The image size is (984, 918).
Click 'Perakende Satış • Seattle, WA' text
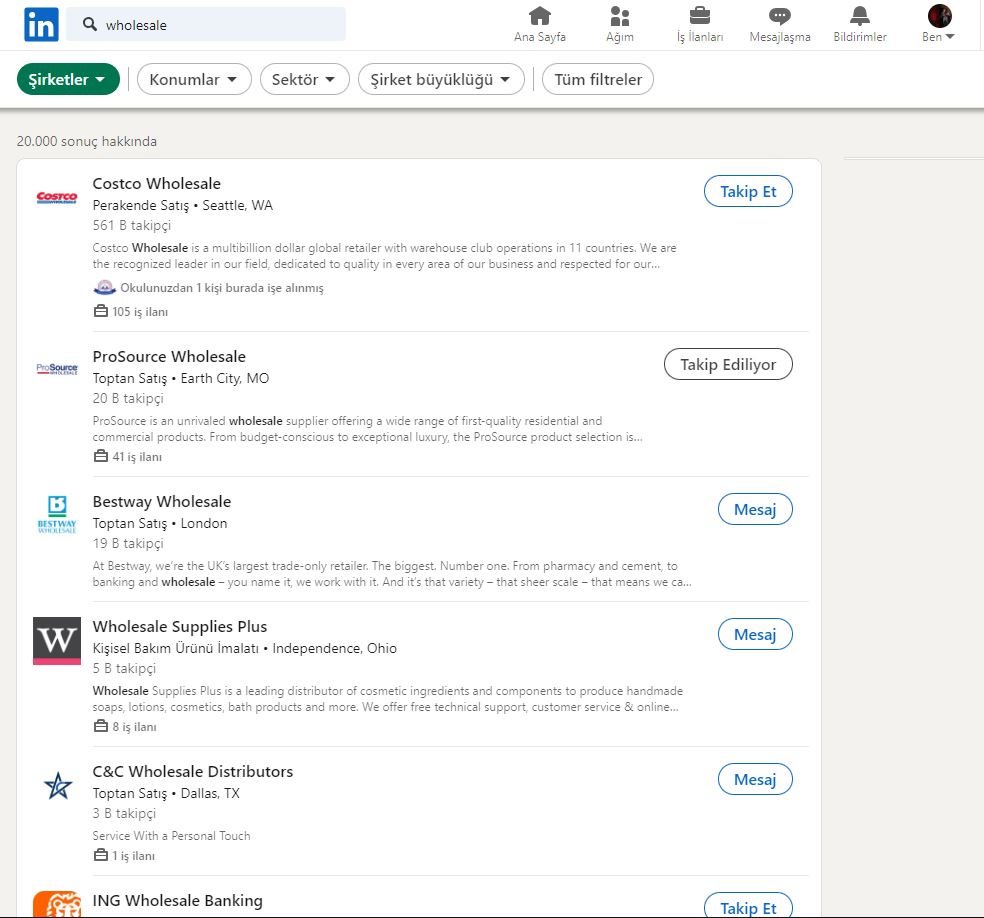183,205
